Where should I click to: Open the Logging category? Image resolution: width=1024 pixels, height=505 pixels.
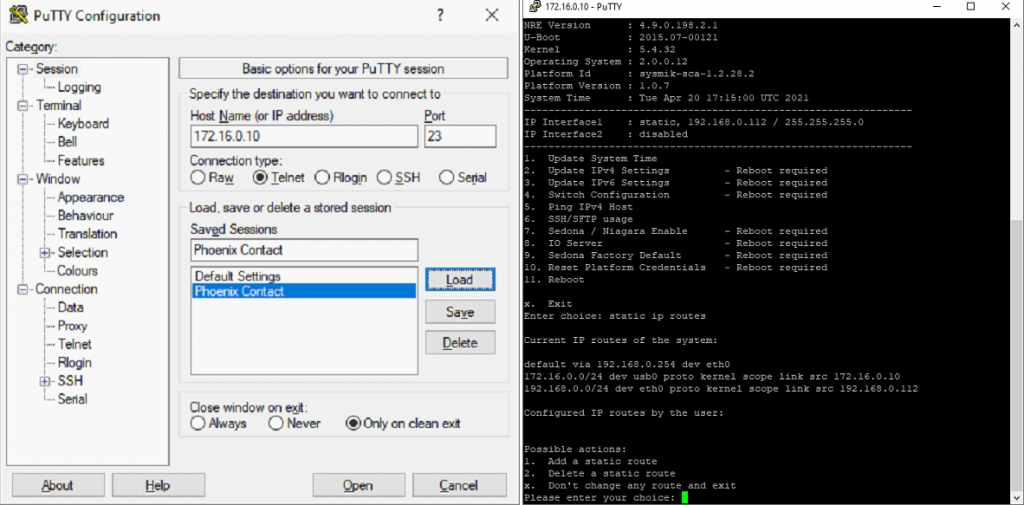78,88
